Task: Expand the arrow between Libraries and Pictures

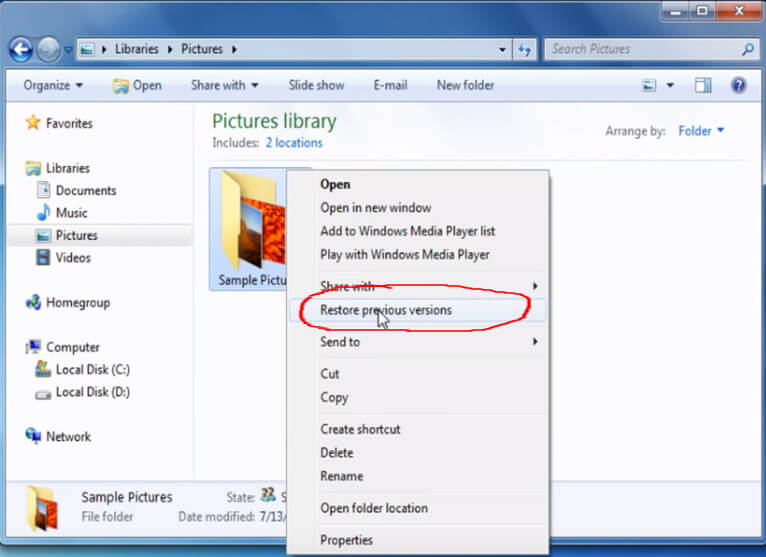Action: (170, 49)
